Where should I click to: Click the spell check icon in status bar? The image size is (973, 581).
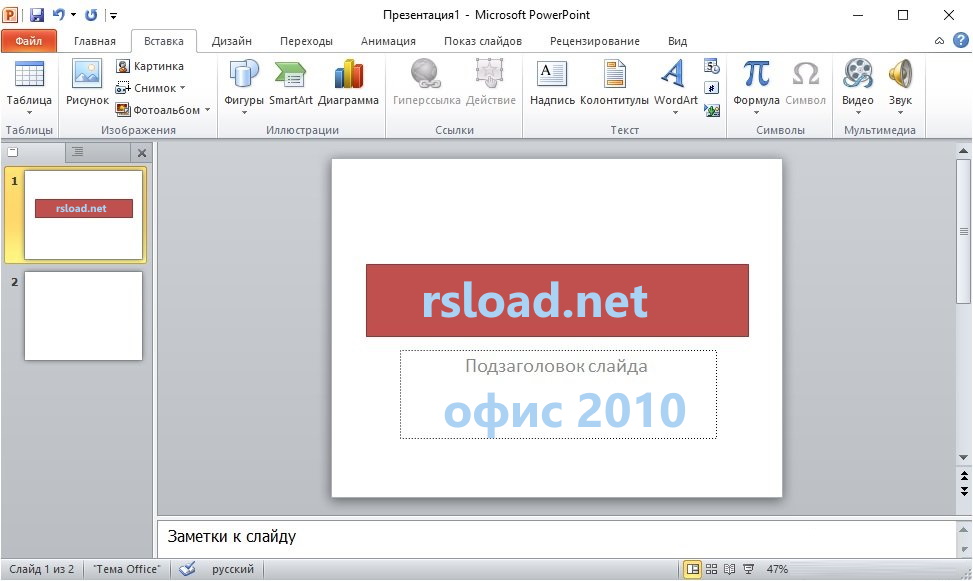(x=187, y=569)
